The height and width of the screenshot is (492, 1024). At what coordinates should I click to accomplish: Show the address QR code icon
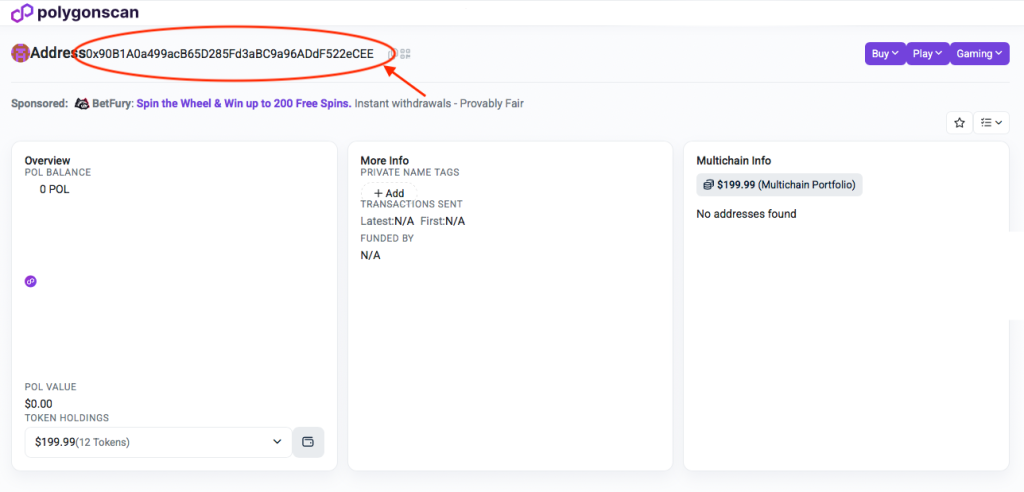tap(406, 54)
